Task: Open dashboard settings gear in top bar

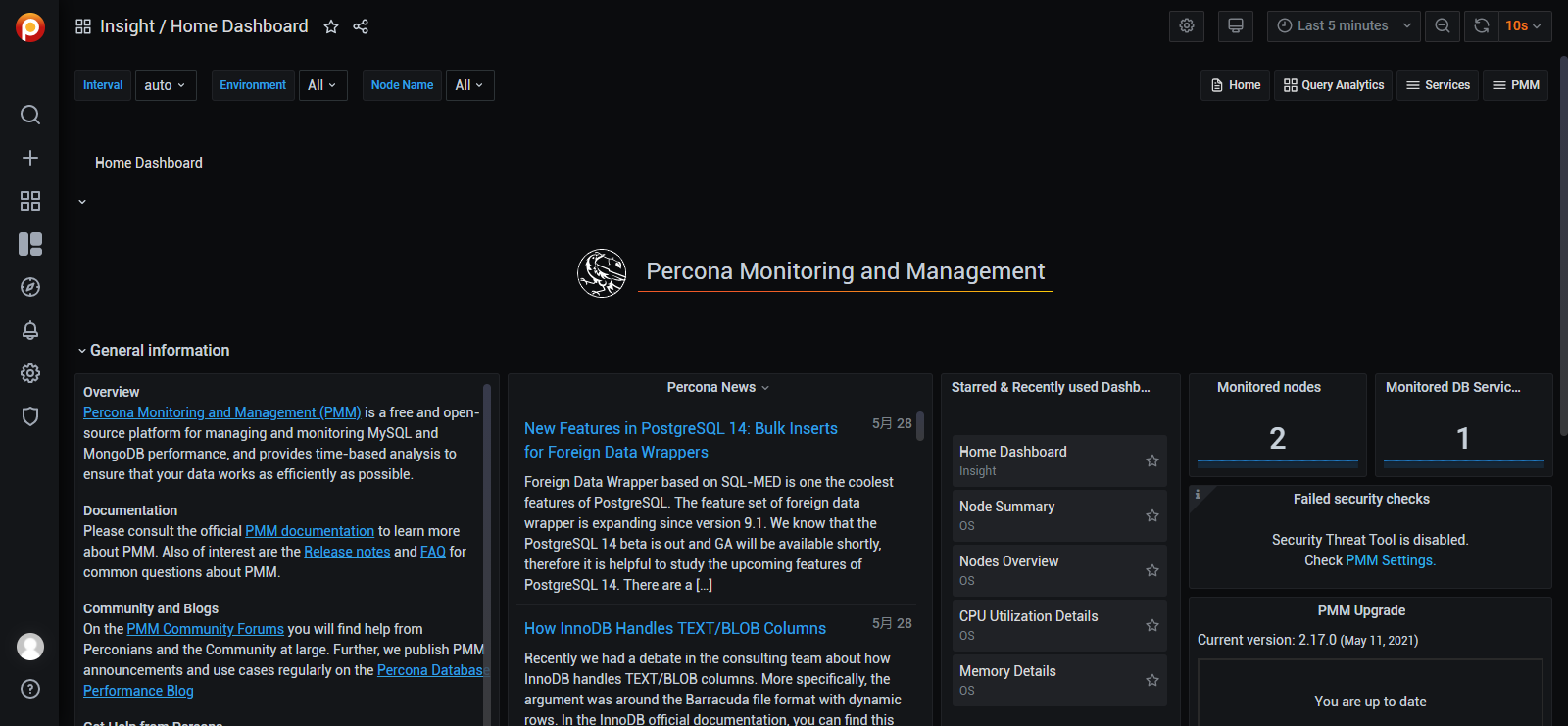Action: click(1186, 26)
